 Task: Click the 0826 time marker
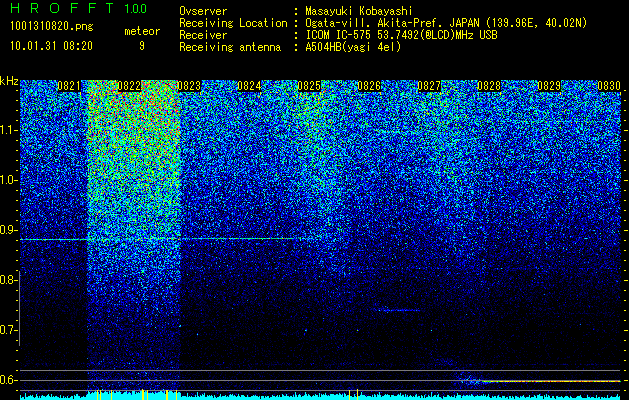coord(369,86)
